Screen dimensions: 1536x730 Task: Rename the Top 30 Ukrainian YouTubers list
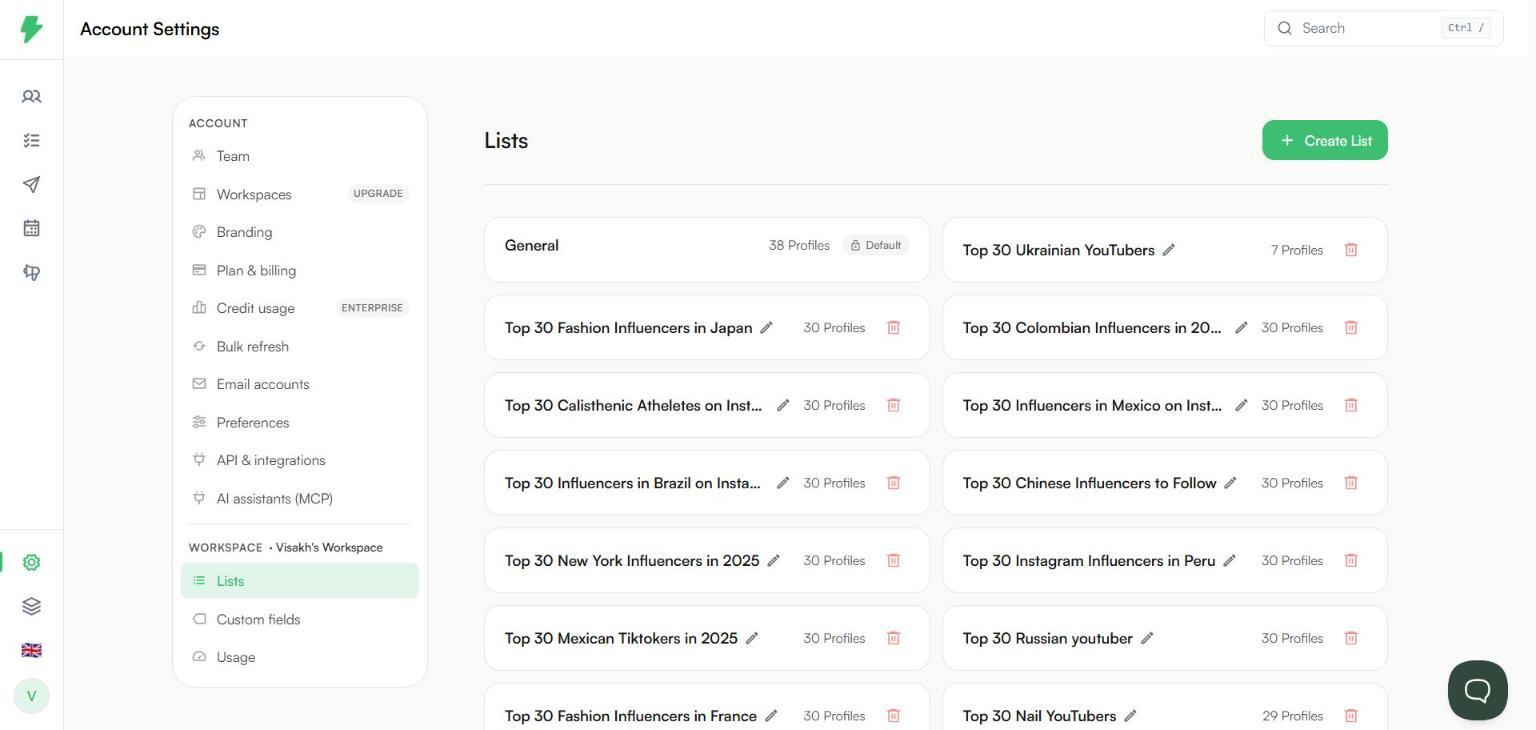click(1168, 250)
